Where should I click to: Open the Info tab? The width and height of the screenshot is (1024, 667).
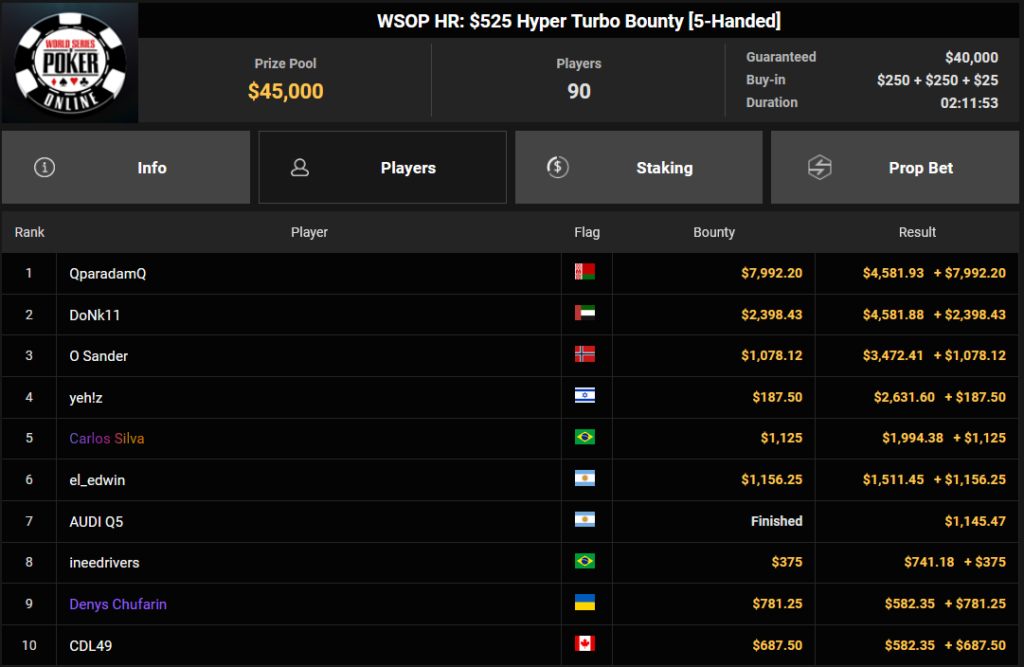126,167
